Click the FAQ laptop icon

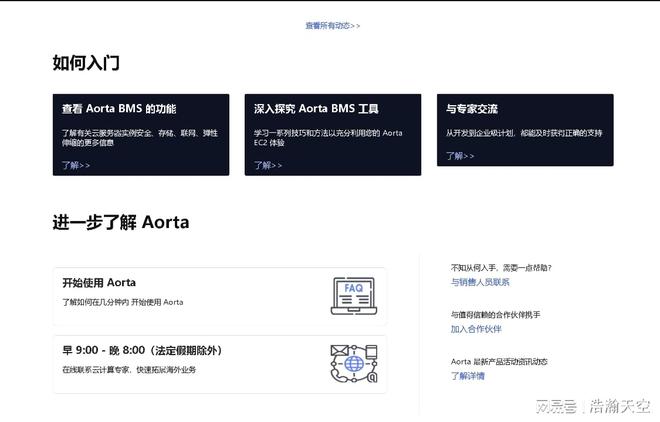pos(354,296)
